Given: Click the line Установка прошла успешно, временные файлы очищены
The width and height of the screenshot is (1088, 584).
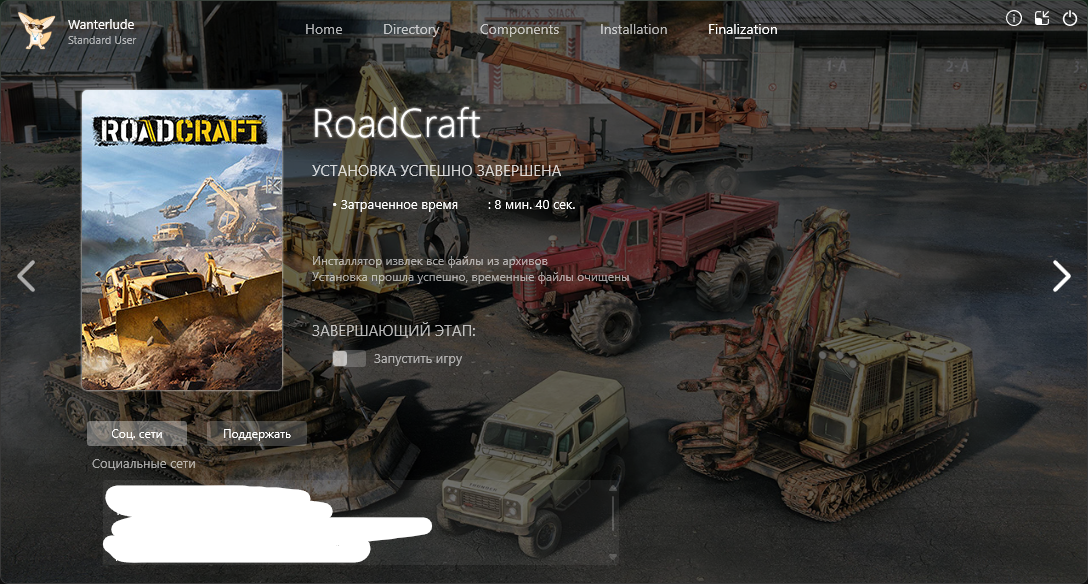Looking at the screenshot, I should 470,277.
